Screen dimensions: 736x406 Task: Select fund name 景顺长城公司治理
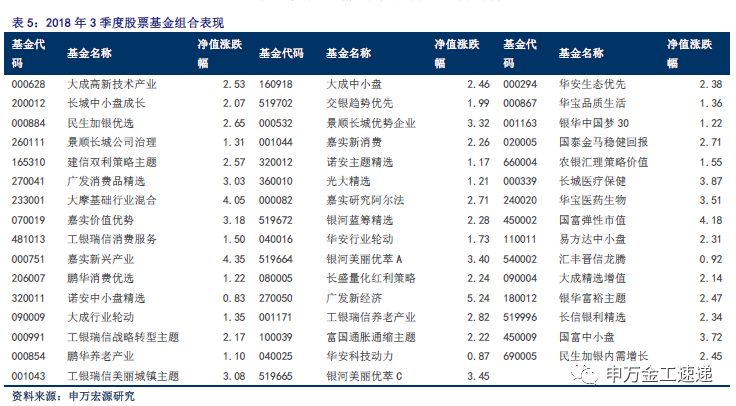pyautogui.click(x=112, y=142)
